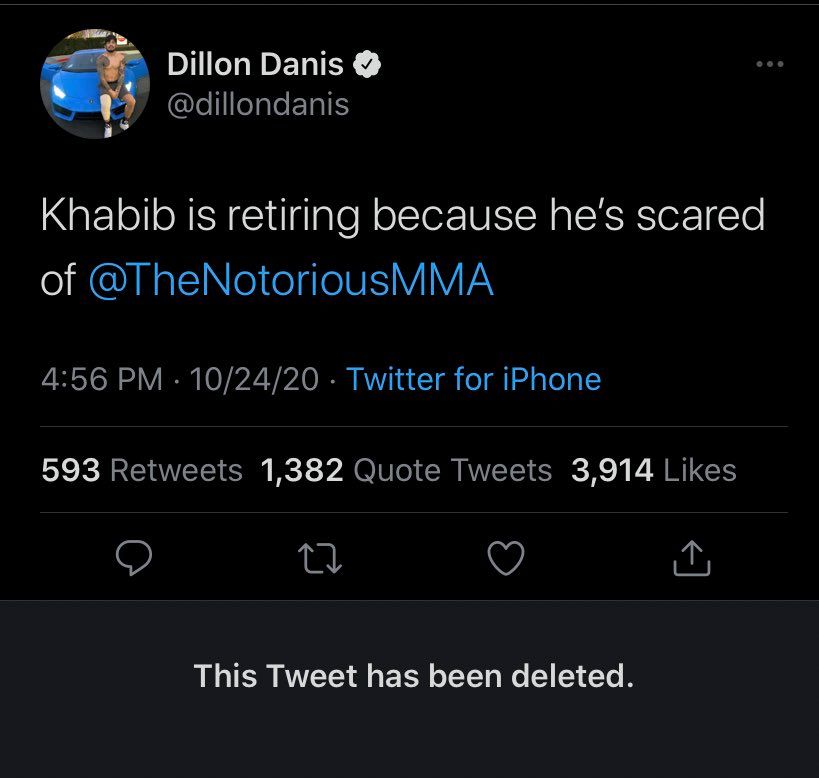The width and height of the screenshot is (819, 778).
Task: View the 1,382 Quote Tweets
Action: [405, 470]
